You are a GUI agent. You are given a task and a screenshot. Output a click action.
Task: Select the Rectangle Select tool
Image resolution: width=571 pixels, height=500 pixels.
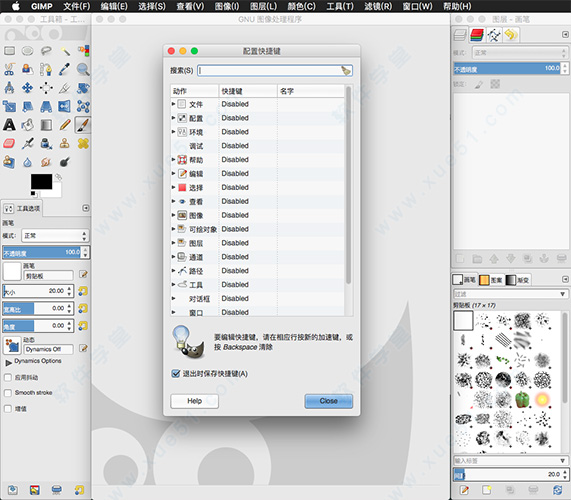click(x=9, y=51)
